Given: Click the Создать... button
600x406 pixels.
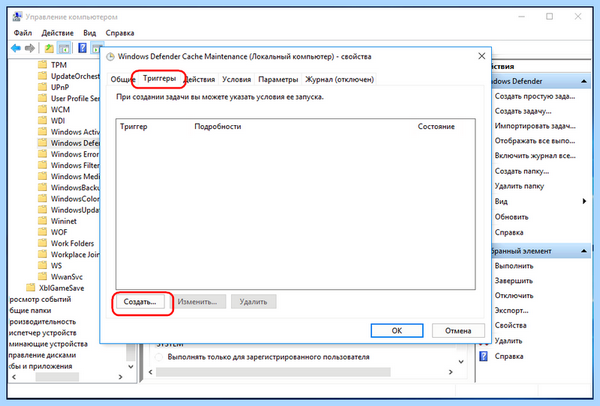Looking at the screenshot, I should (x=140, y=302).
